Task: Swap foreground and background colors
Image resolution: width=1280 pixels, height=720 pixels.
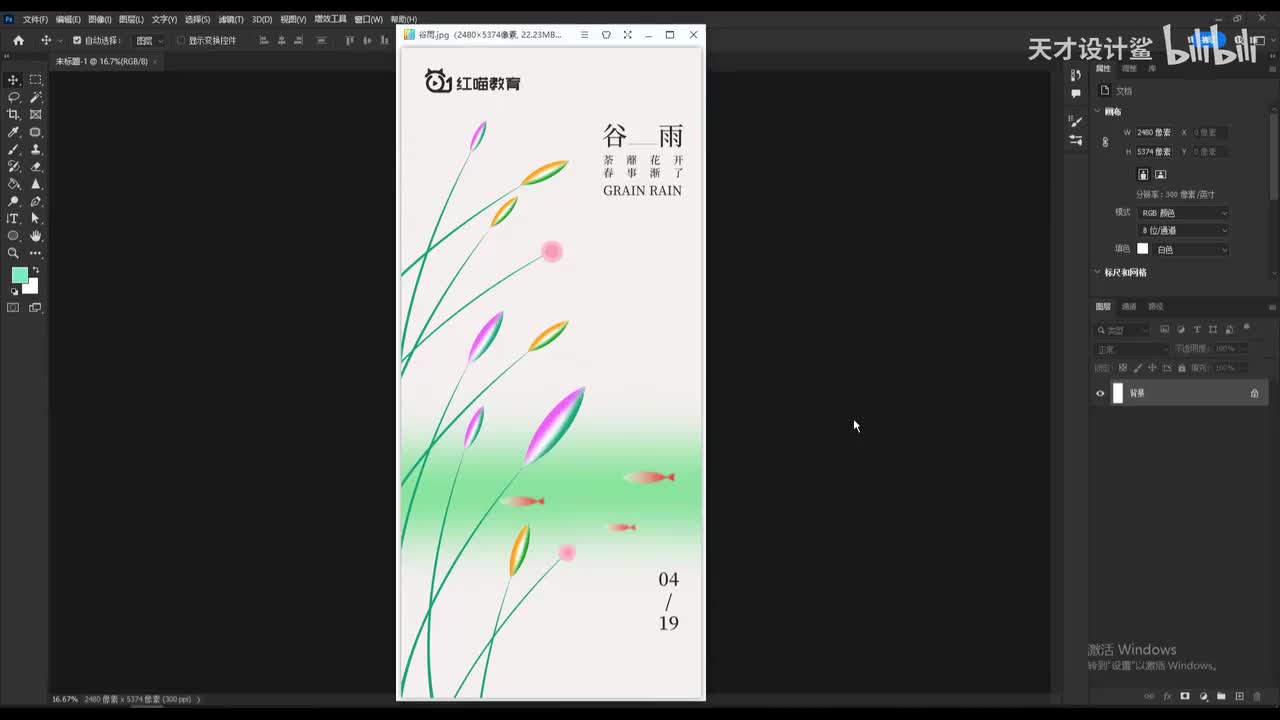Action: (x=36, y=270)
